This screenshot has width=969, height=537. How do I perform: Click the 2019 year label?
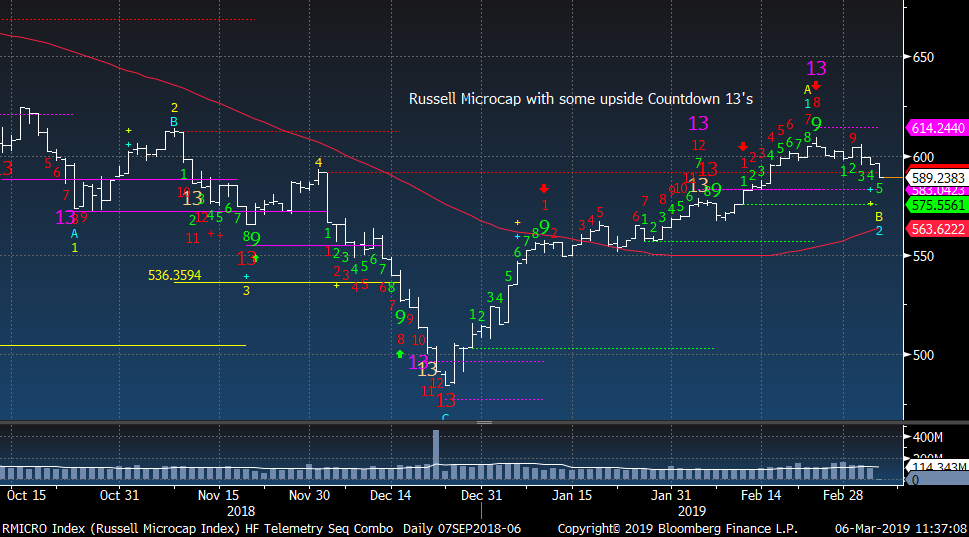[692, 511]
